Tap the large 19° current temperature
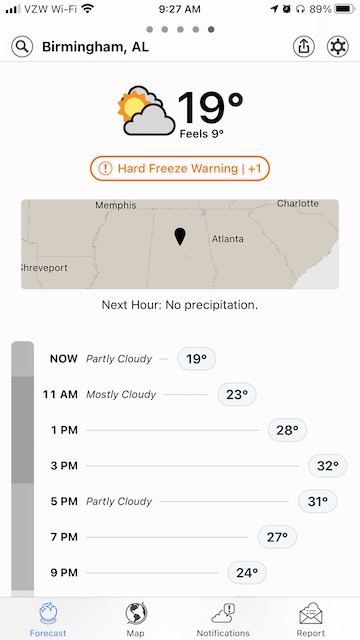 211,107
